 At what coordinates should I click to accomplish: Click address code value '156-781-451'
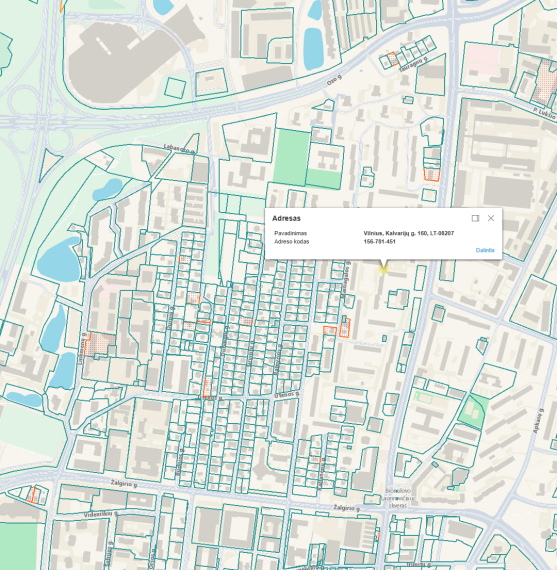click(x=379, y=242)
